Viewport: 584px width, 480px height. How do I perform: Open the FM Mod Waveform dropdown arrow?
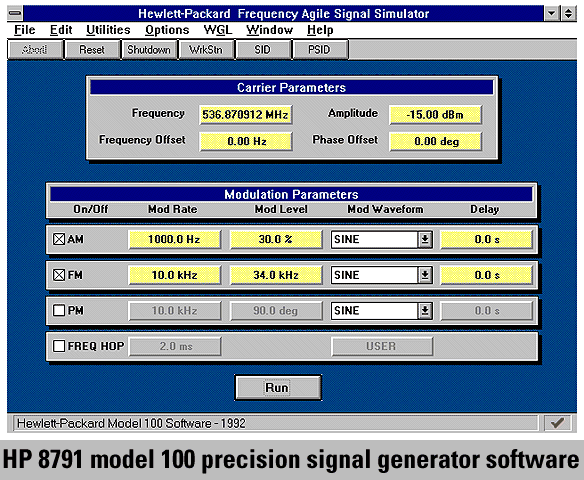(425, 275)
